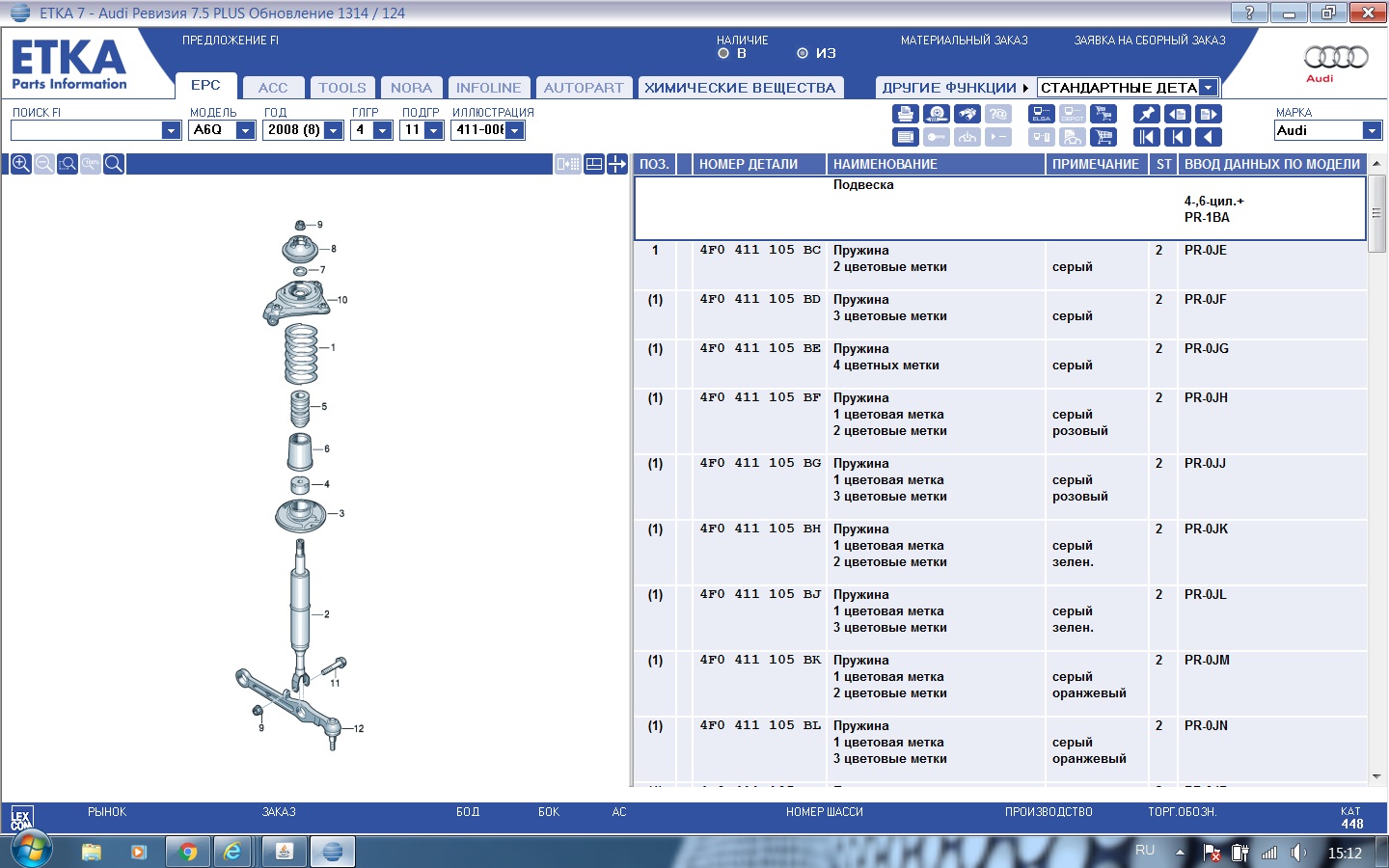This screenshot has width=1389, height=868.
Task: Switch to the TOOLS tab
Action: pos(342,88)
